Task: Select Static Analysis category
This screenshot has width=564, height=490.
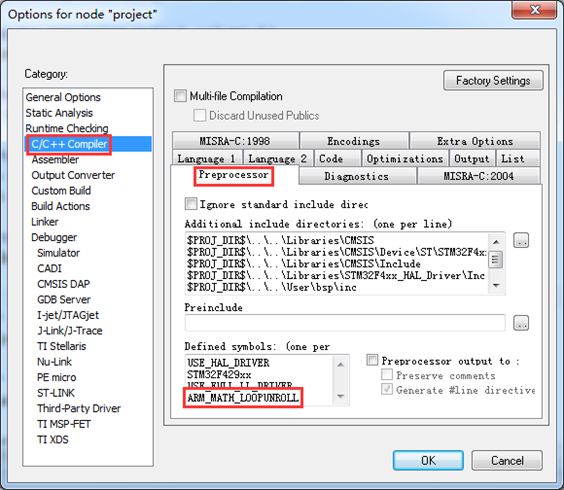Action: [x=59, y=113]
